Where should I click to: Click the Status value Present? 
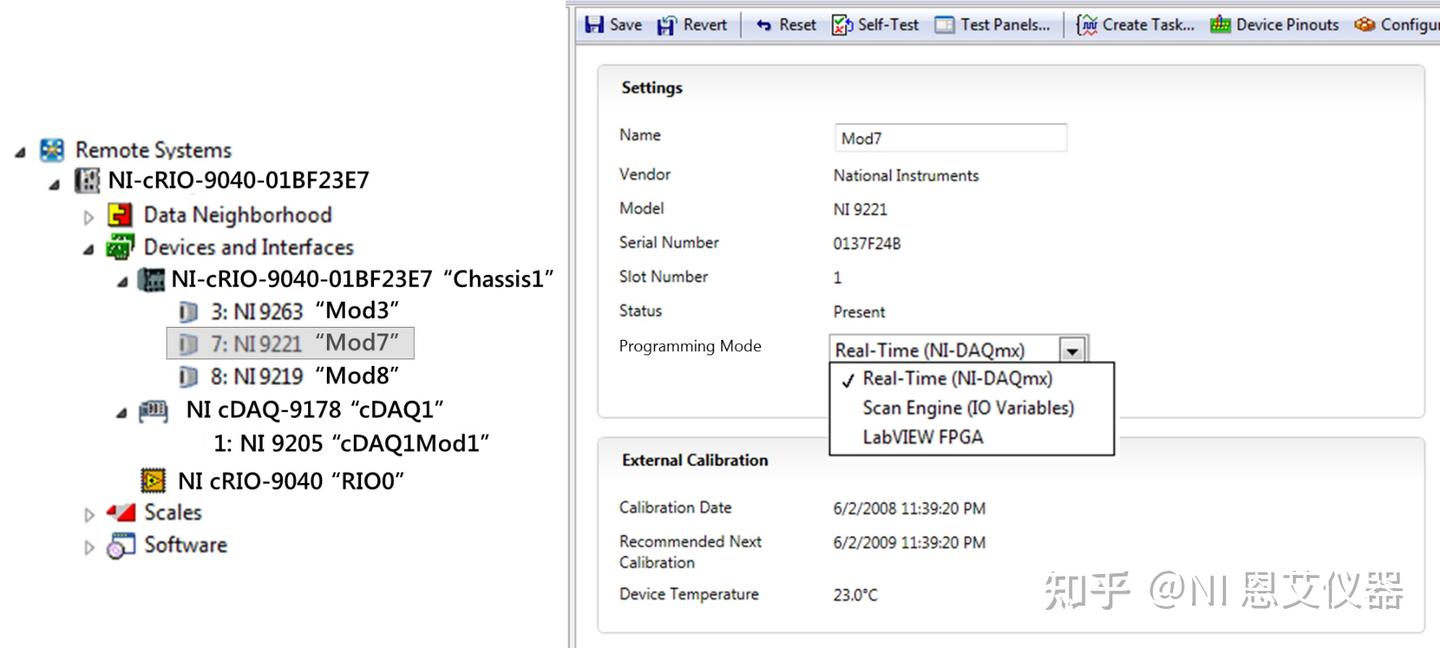click(859, 312)
